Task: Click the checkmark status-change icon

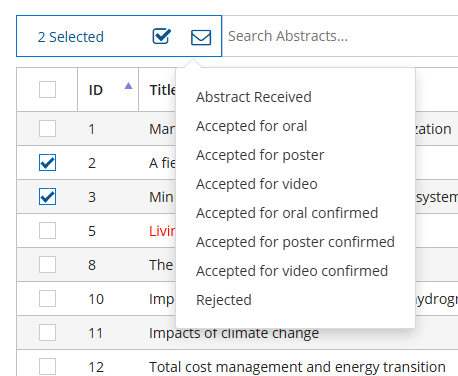Action: [x=162, y=36]
